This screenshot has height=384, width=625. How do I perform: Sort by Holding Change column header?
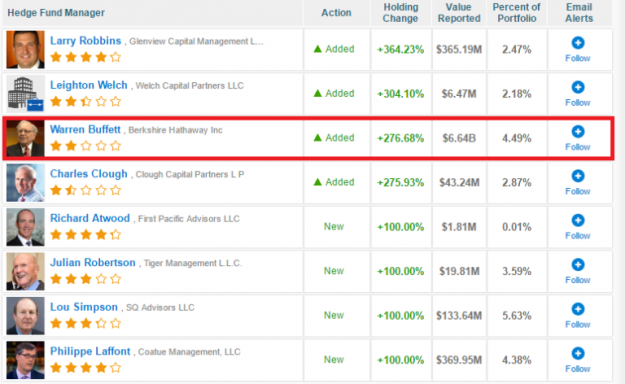click(x=401, y=13)
